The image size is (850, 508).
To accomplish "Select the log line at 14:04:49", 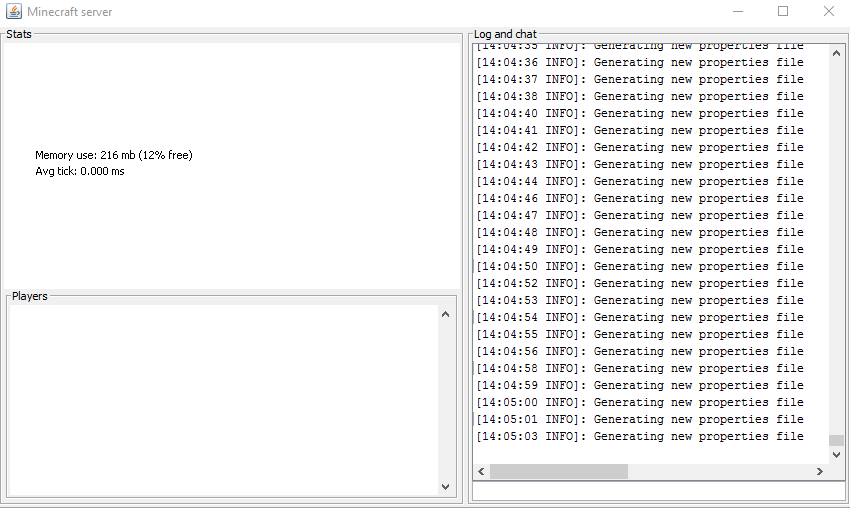I will pyautogui.click(x=640, y=249).
